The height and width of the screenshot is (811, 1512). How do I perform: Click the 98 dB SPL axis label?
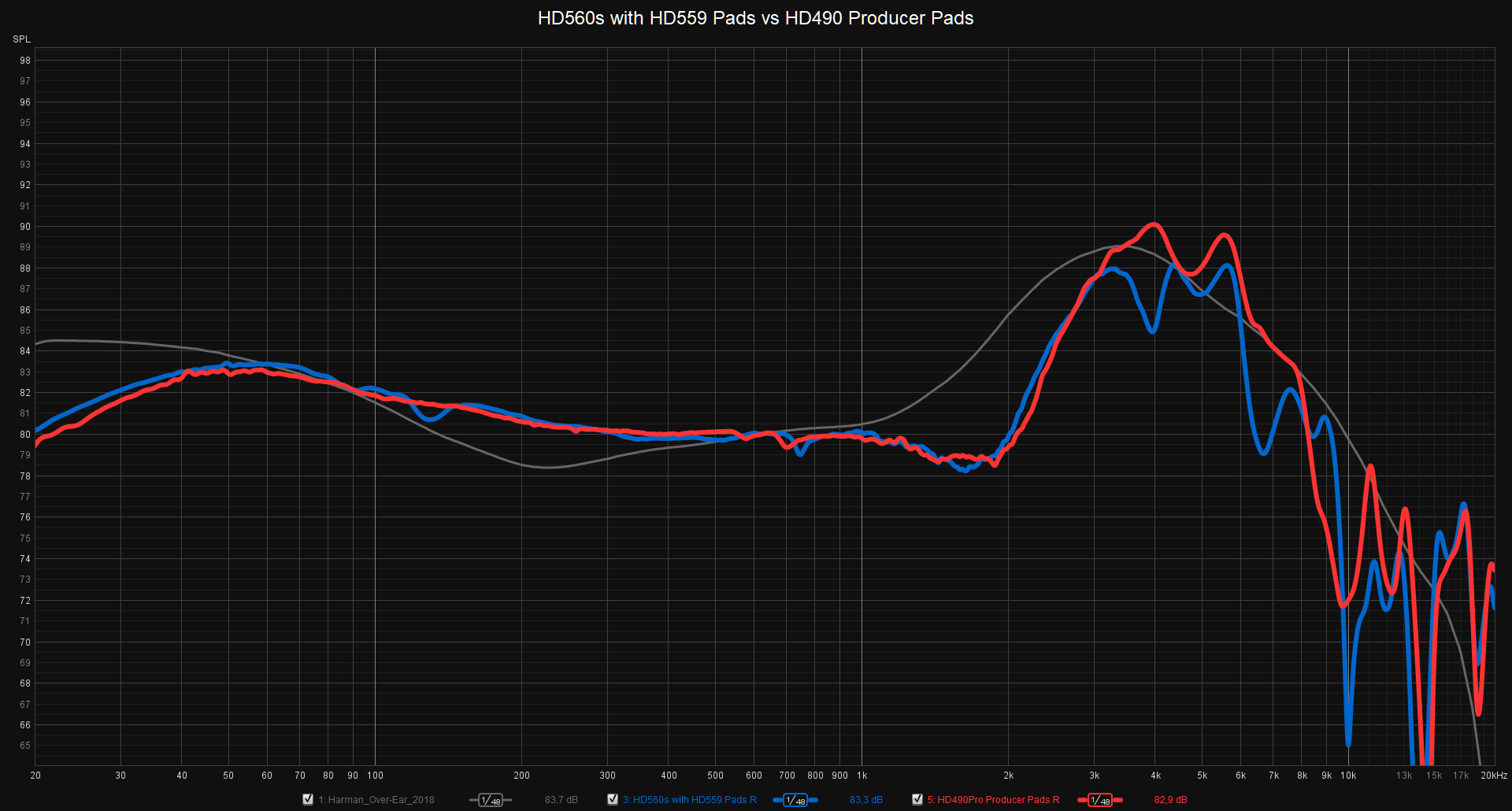tap(25, 61)
